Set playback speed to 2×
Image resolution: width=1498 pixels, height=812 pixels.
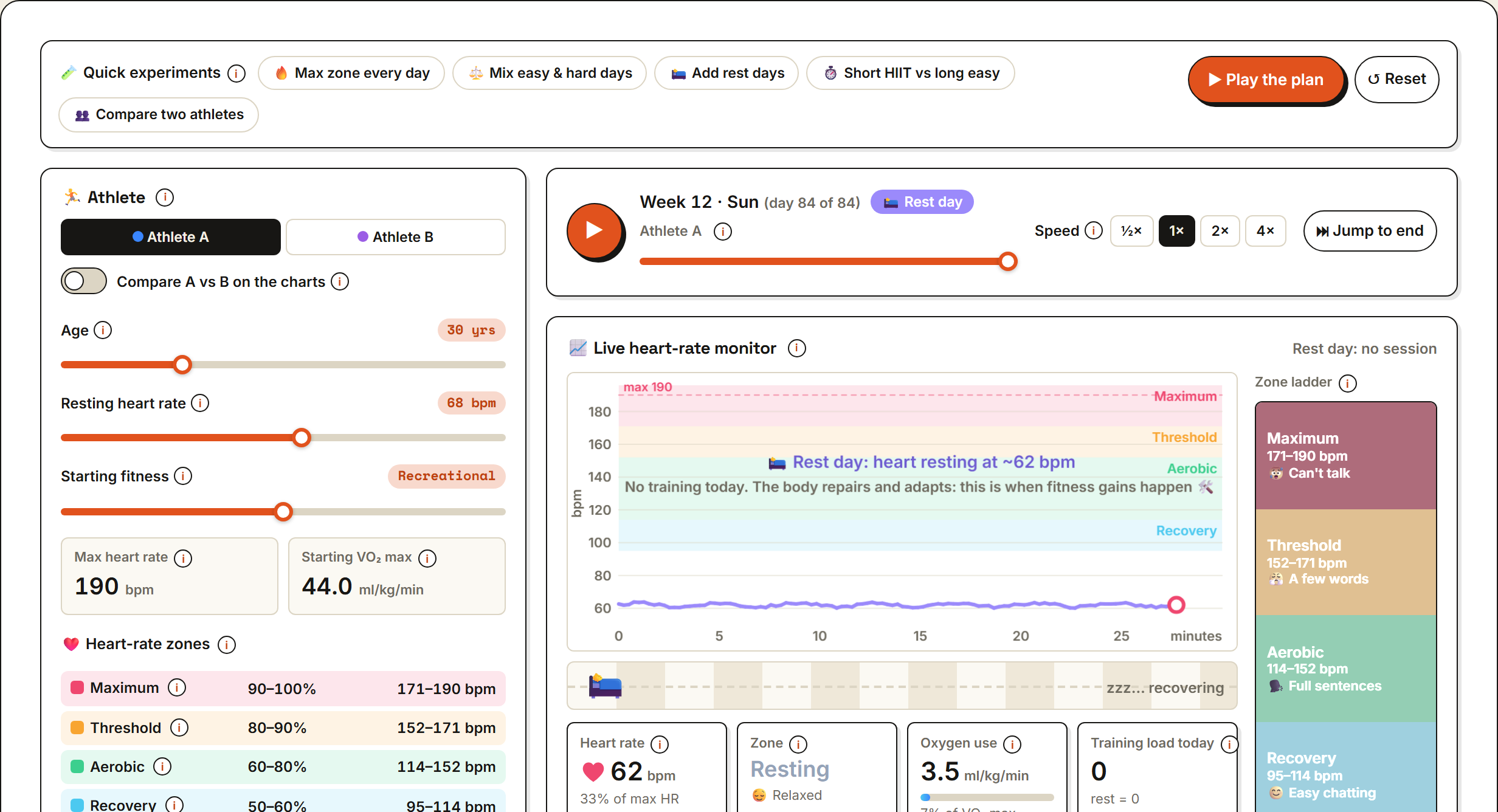[1220, 231]
